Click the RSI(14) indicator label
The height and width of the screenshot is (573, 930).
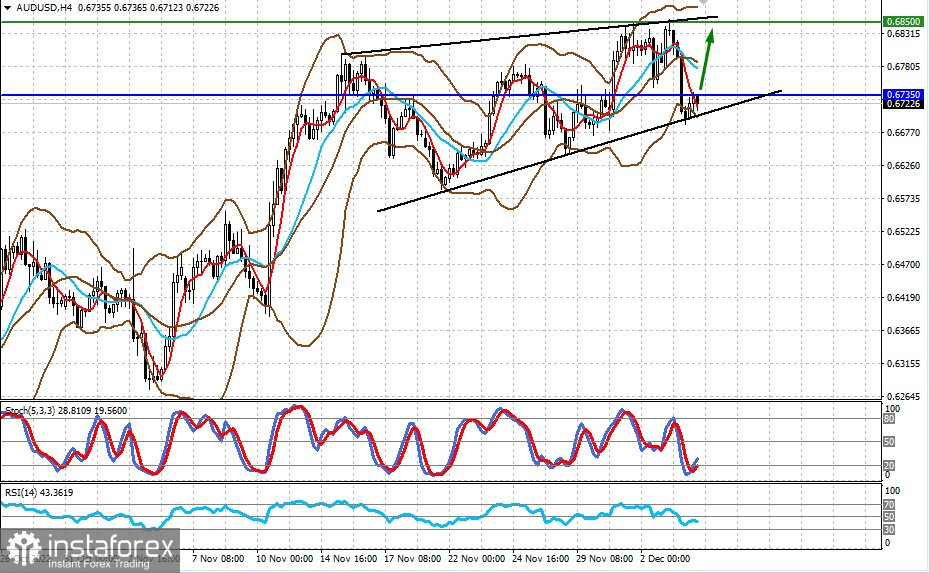point(39,492)
